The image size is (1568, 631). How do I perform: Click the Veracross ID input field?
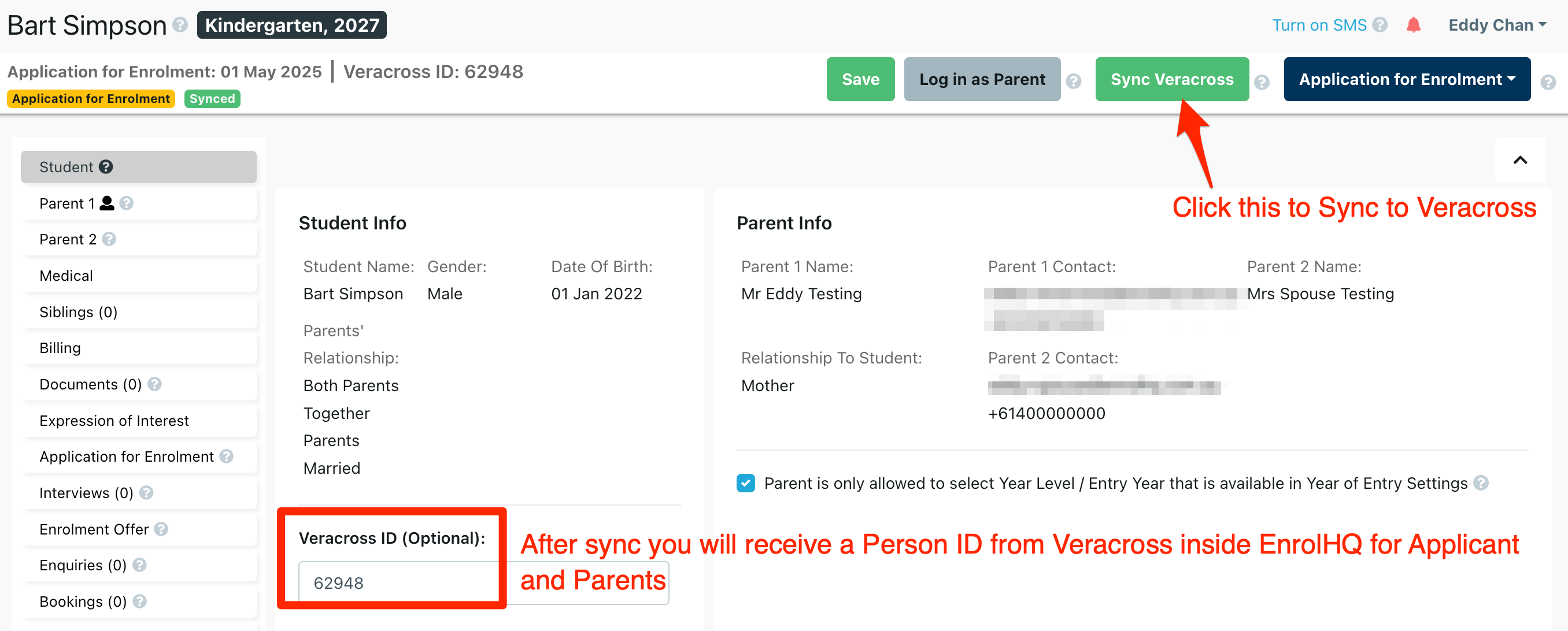(x=395, y=582)
